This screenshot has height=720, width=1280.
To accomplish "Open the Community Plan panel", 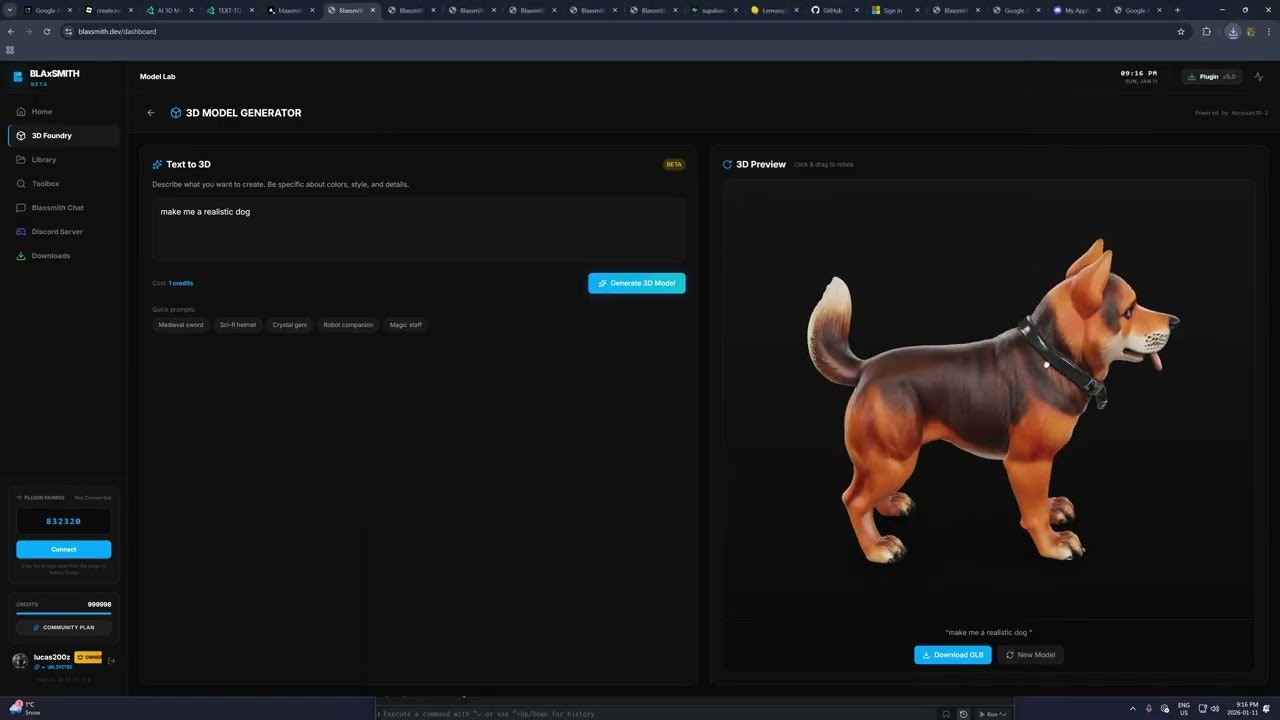I will pyautogui.click(x=63, y=627).
